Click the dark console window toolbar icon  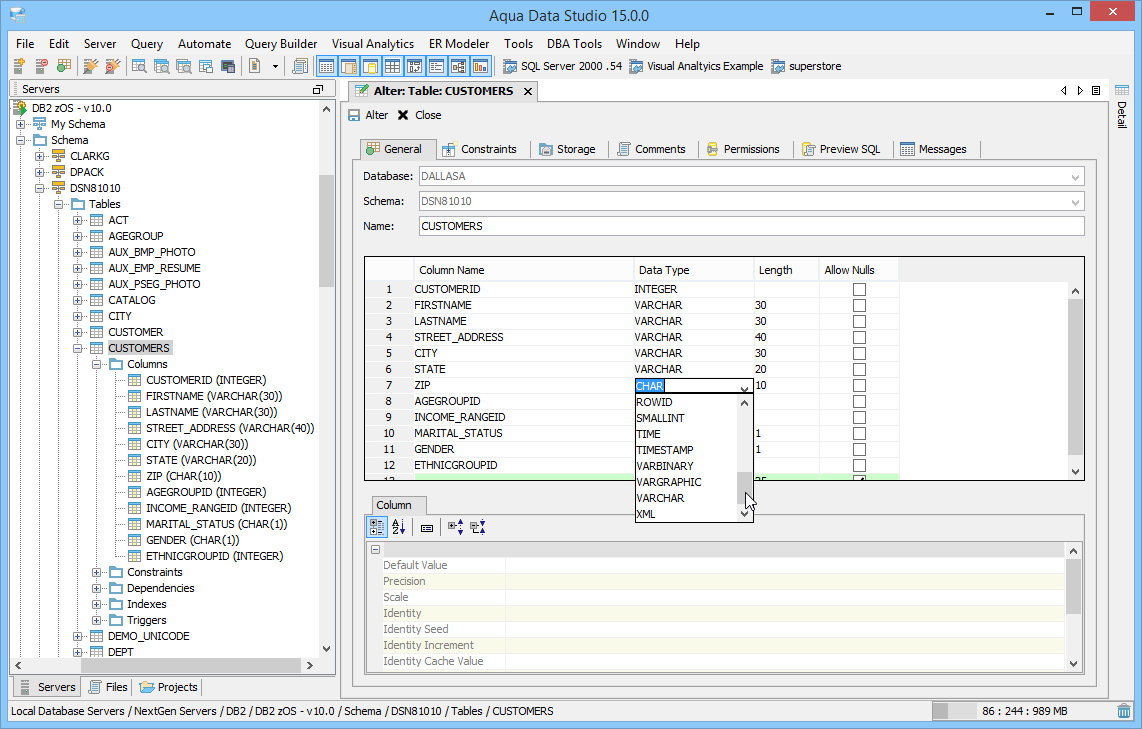[x=228, y=66]
